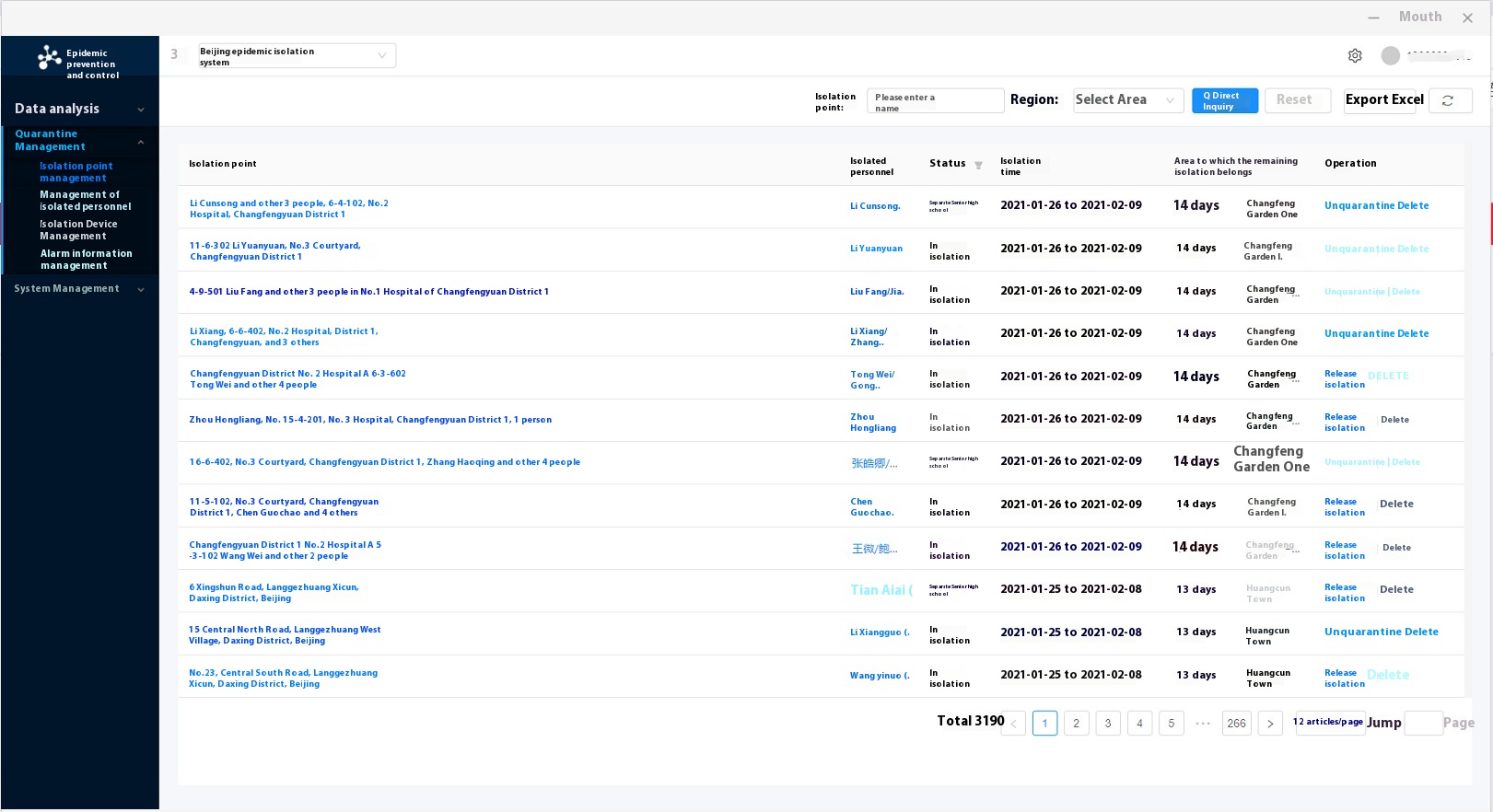Open Management of isolated personnel
Screen dimensions: 1493x812
pos(85,201)
